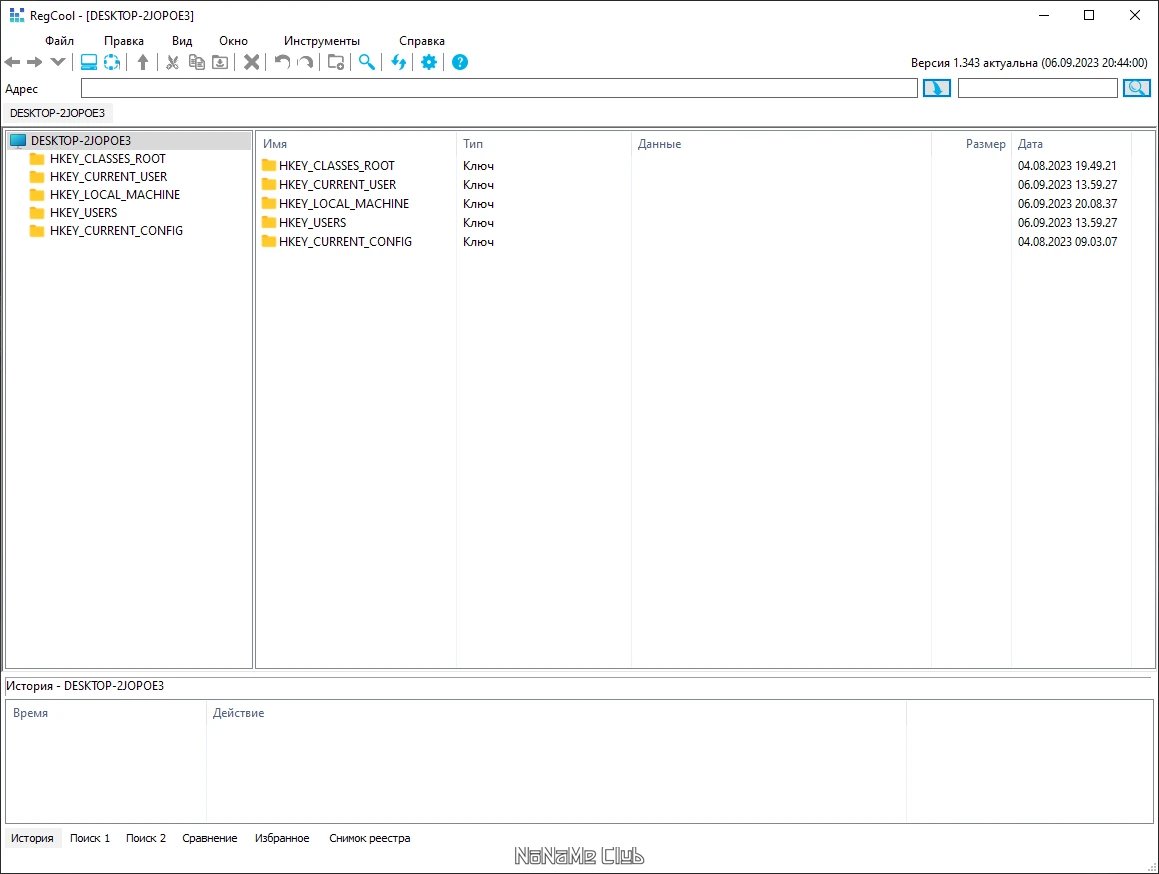This screenshot has height=874, width=1159.
Task: Click the quick search input field
Action: click(1037, 88)
